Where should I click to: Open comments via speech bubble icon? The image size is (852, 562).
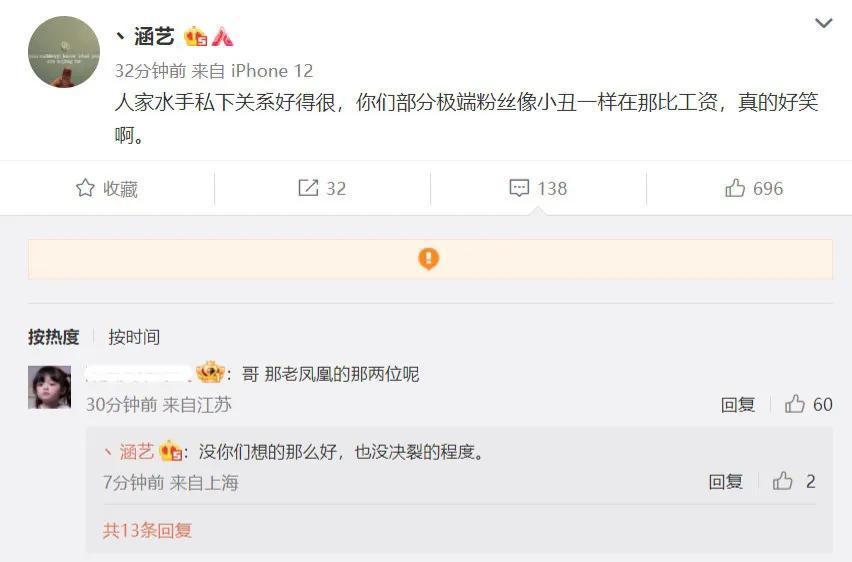coord(519,188)
